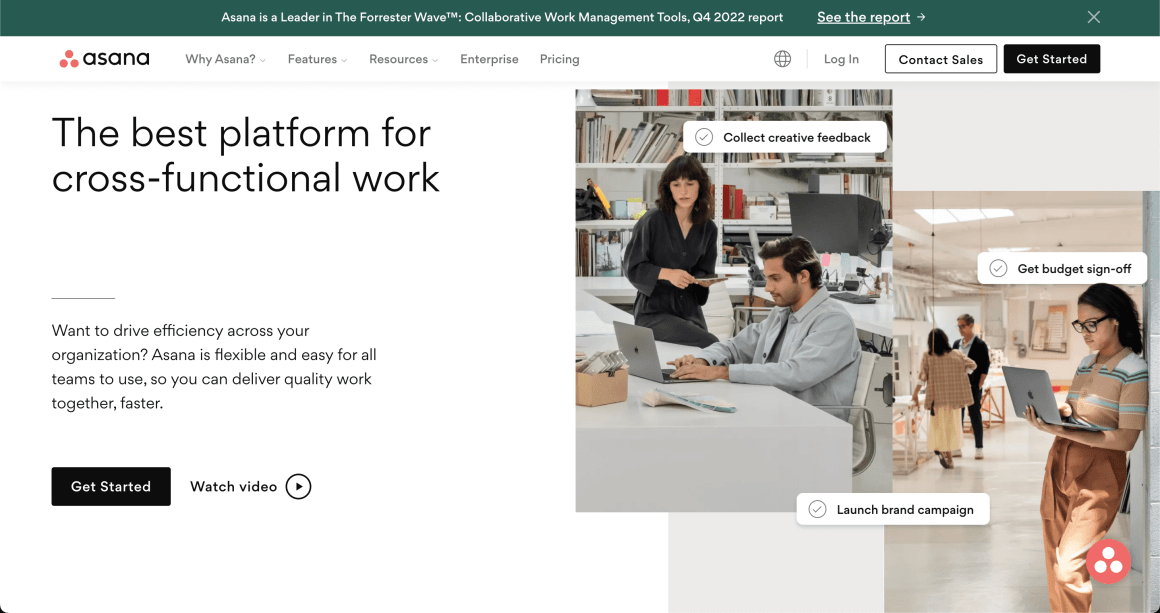Check the Launch brand campaign circle
This screenshot has width=1160, height=613.
pyautogui.click(x=817, y=509)
